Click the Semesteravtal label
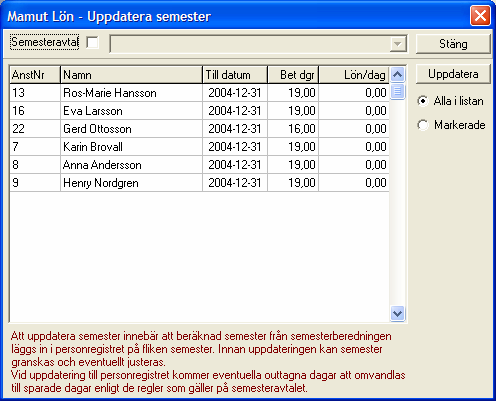Image resolution: width=496 pixels, height=401 pixels. point(45,42)
